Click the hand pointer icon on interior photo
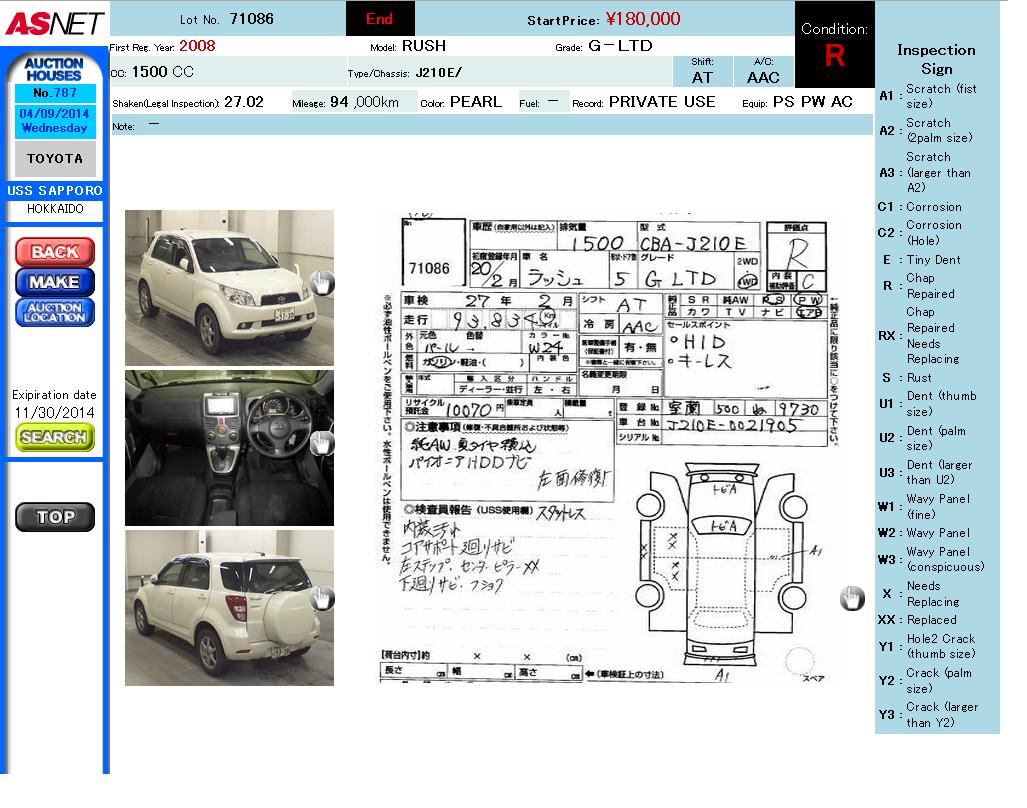 322,443
